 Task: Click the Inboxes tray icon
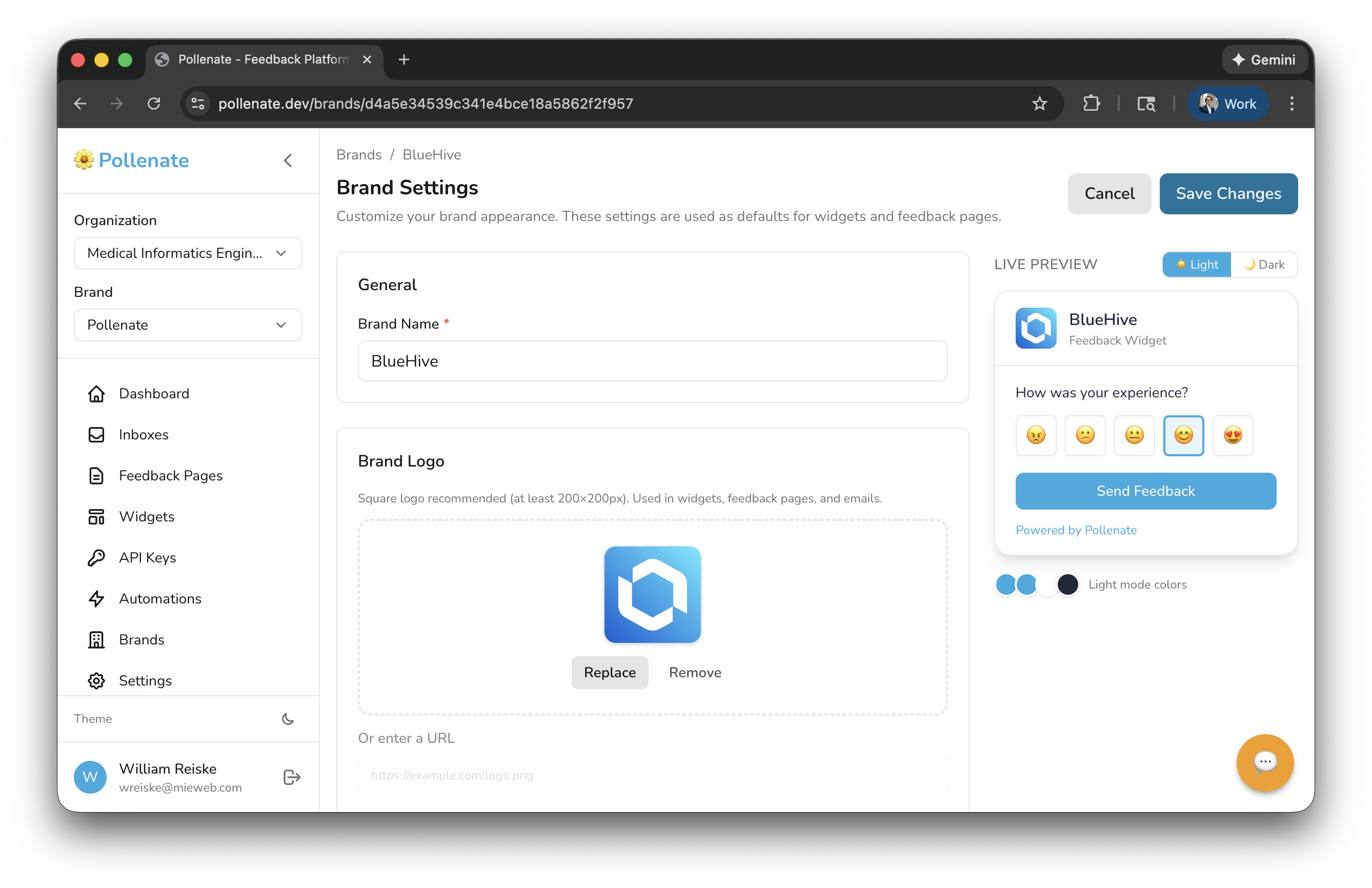coord(96,435)
